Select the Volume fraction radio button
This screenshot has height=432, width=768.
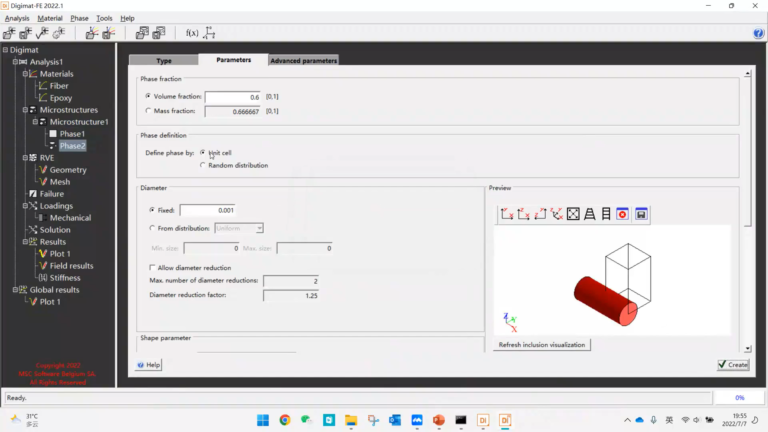click(148, 96)
